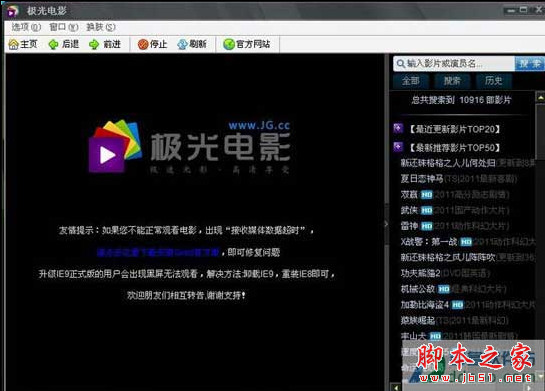Viewport: 545px width, 391px height.
Task: Click the 总共搜索到 10916 部影片 text
Action: [461, 100]
